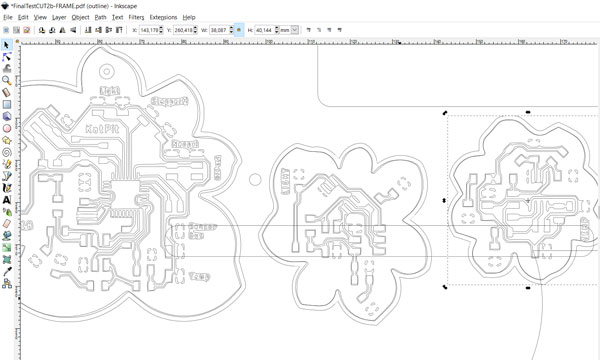Select the Rectangle tool
The image size is (600, 360).
pyautogui.click(x=7, y=104)
